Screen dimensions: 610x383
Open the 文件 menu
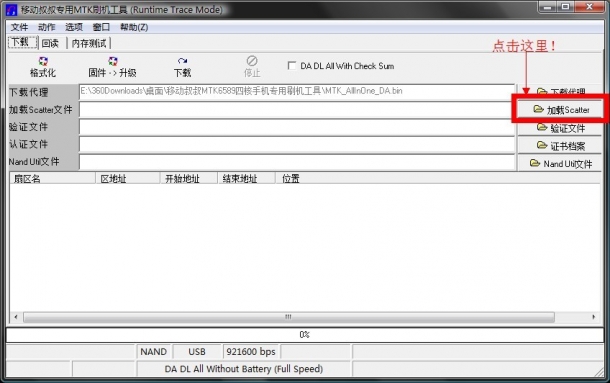coord(19,27)
